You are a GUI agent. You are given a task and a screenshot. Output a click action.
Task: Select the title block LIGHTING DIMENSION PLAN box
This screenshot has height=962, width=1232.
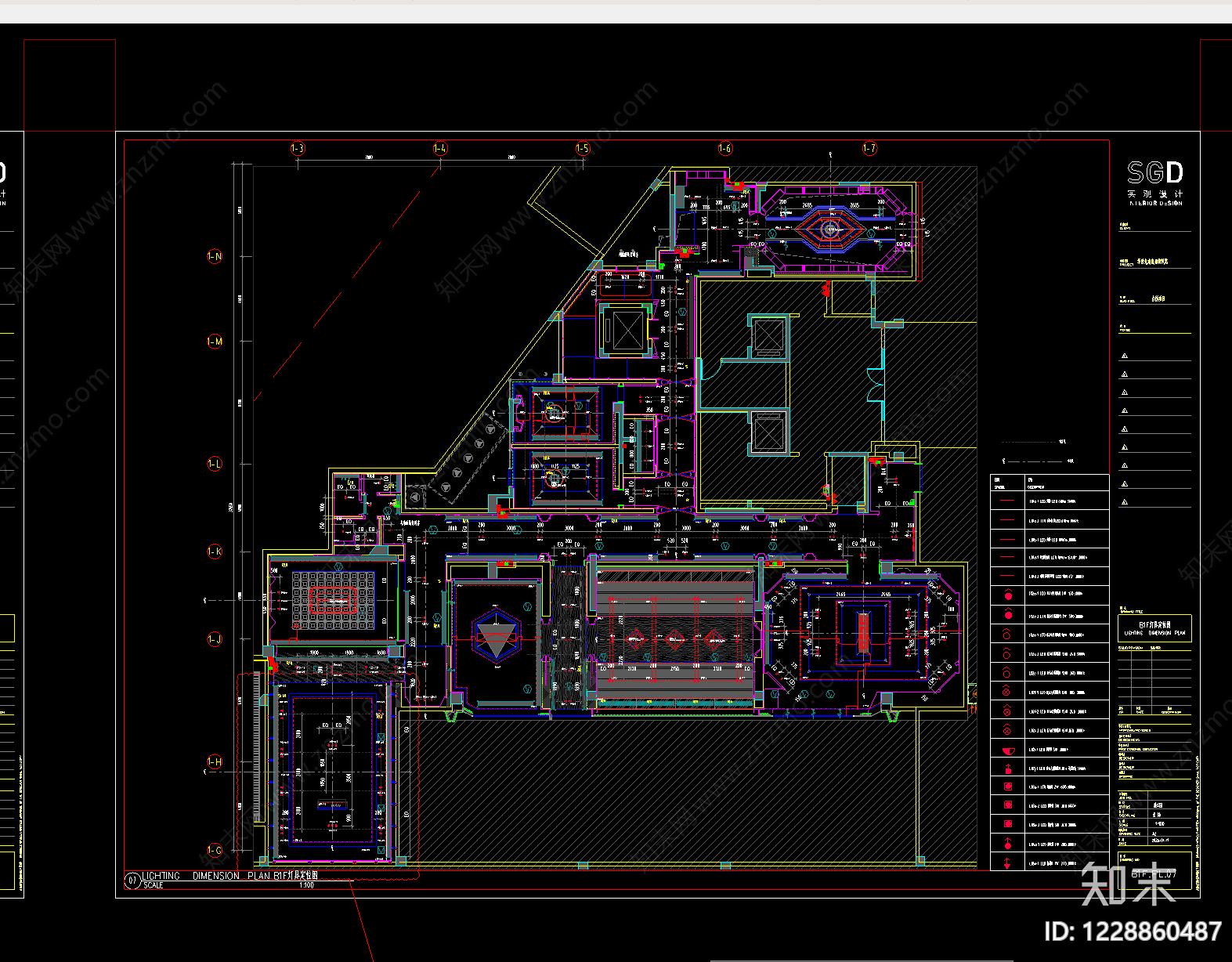tap(1154, 628)
